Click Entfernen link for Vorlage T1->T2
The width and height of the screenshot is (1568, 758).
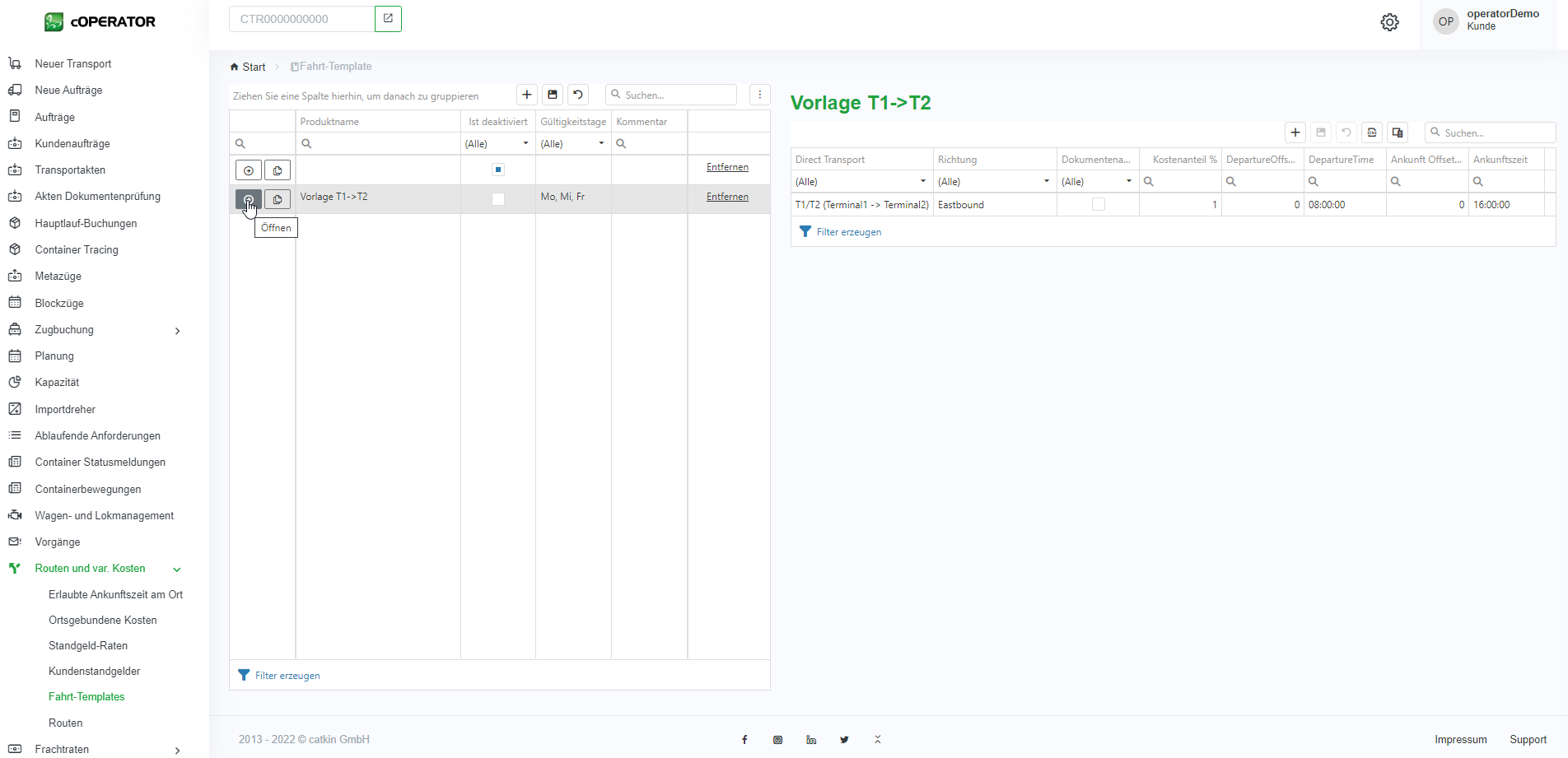727,197
